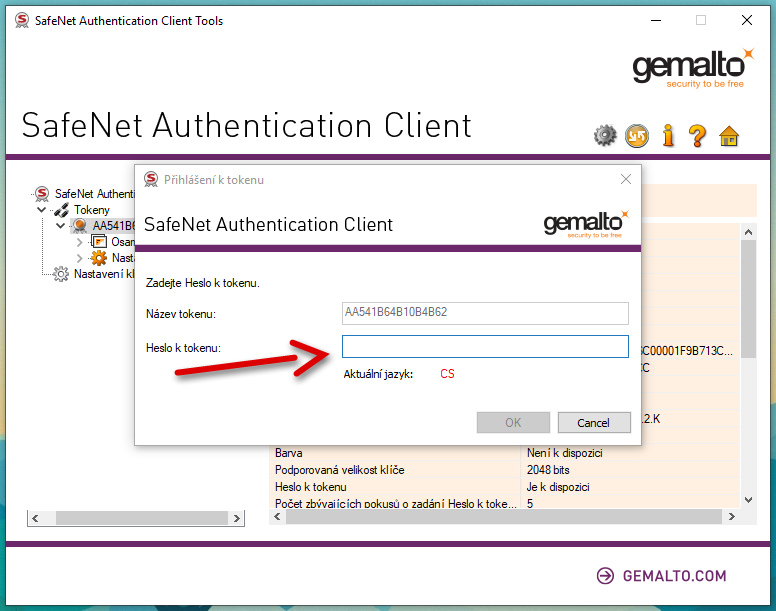Select SafeNet Authentication root tree node
This screenshot has height=611, width=776.
[x=94, y=193]
